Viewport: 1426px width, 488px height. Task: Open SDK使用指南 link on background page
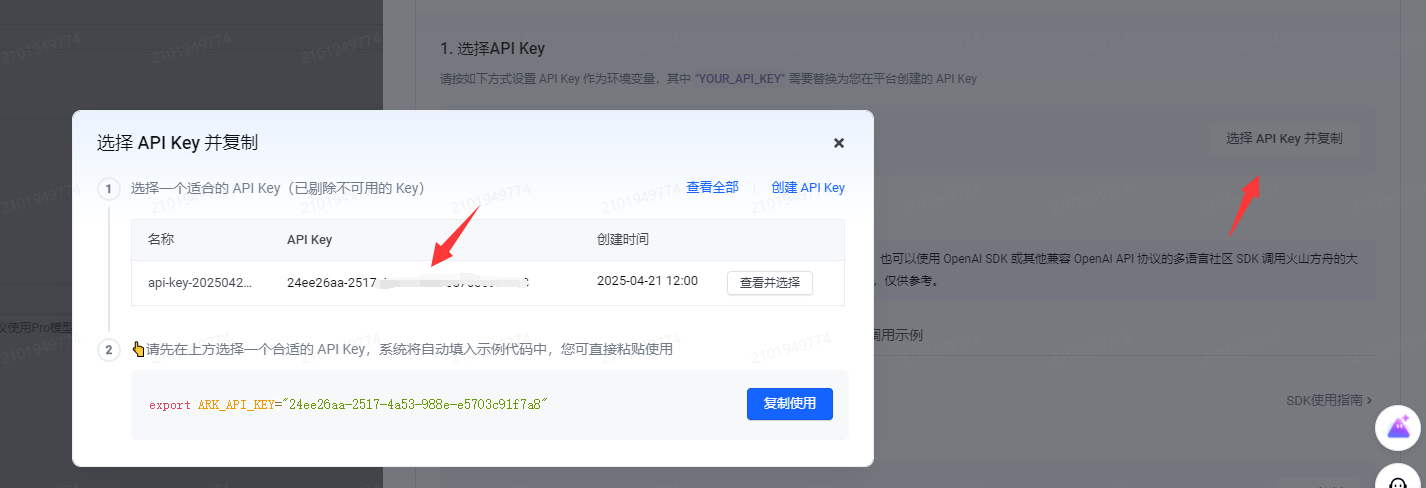click(1328, 400)
